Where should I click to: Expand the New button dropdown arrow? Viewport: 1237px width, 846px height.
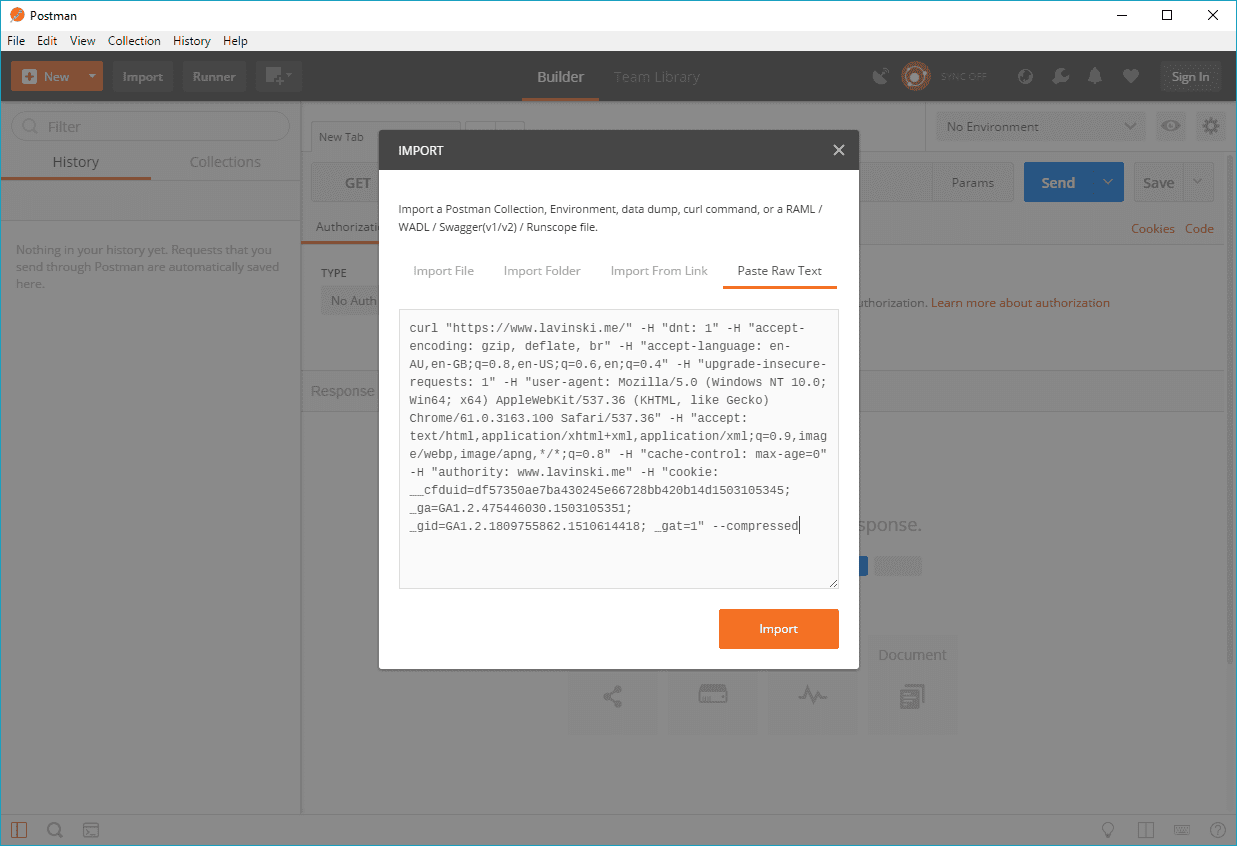92,77
